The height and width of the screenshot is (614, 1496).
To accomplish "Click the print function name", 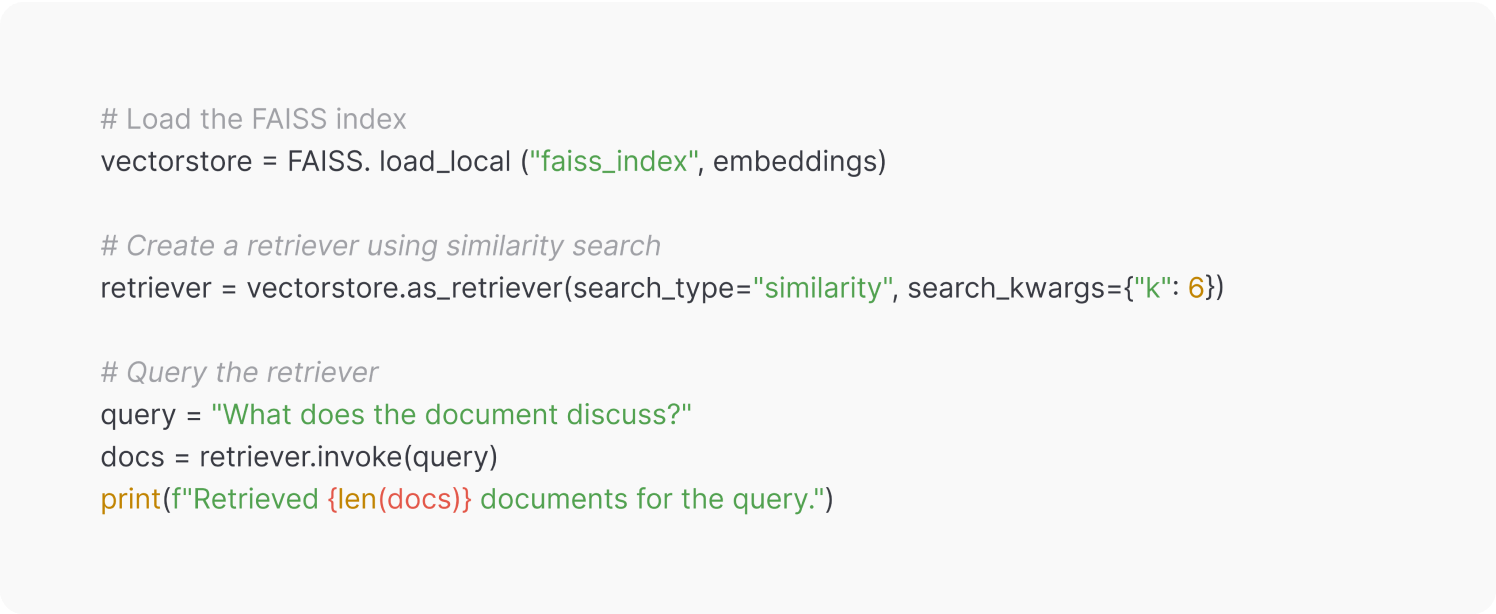I will 131,499.
